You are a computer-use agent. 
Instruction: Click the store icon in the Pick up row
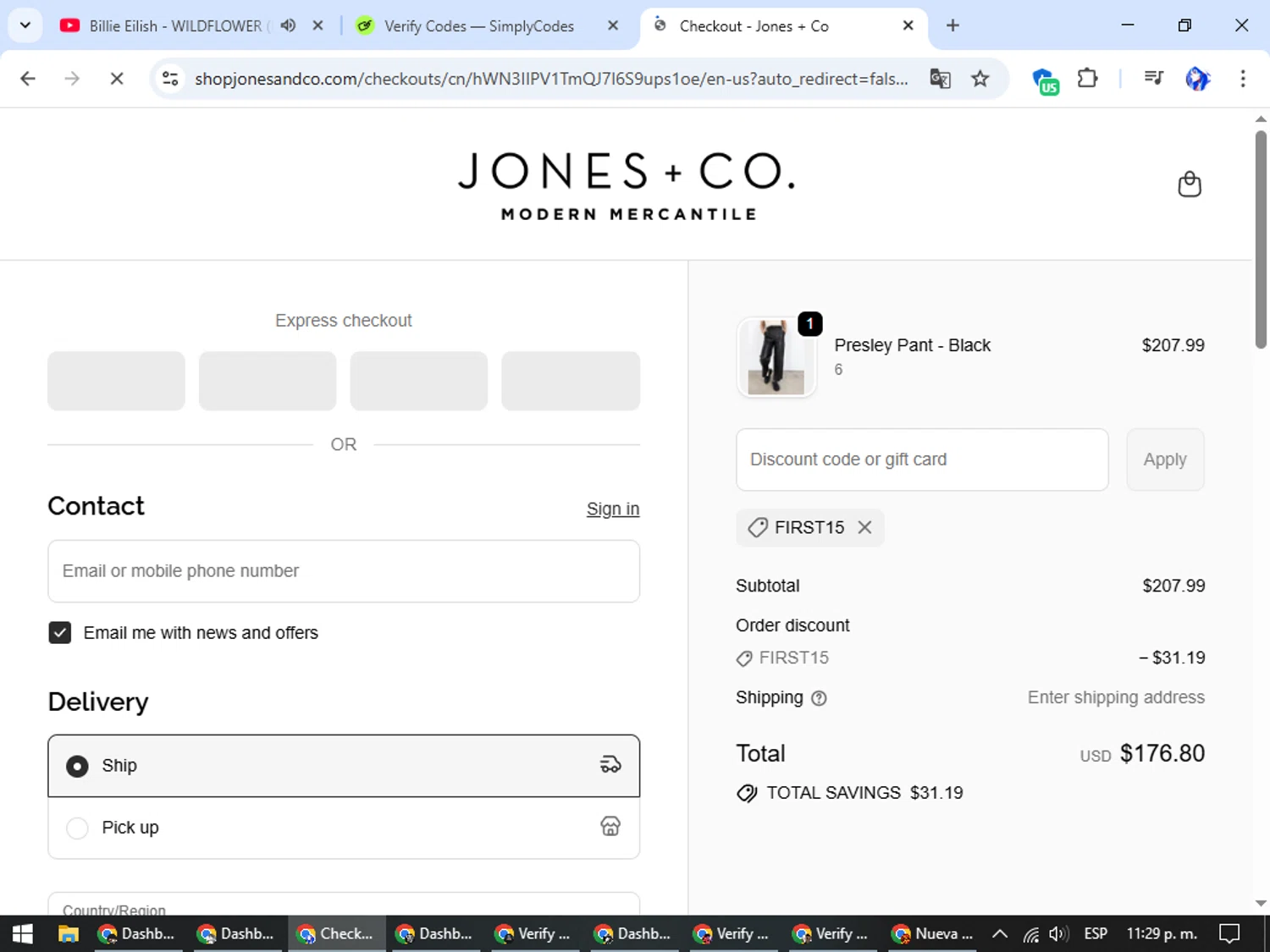pyautogui.click(x=610, y=827)
